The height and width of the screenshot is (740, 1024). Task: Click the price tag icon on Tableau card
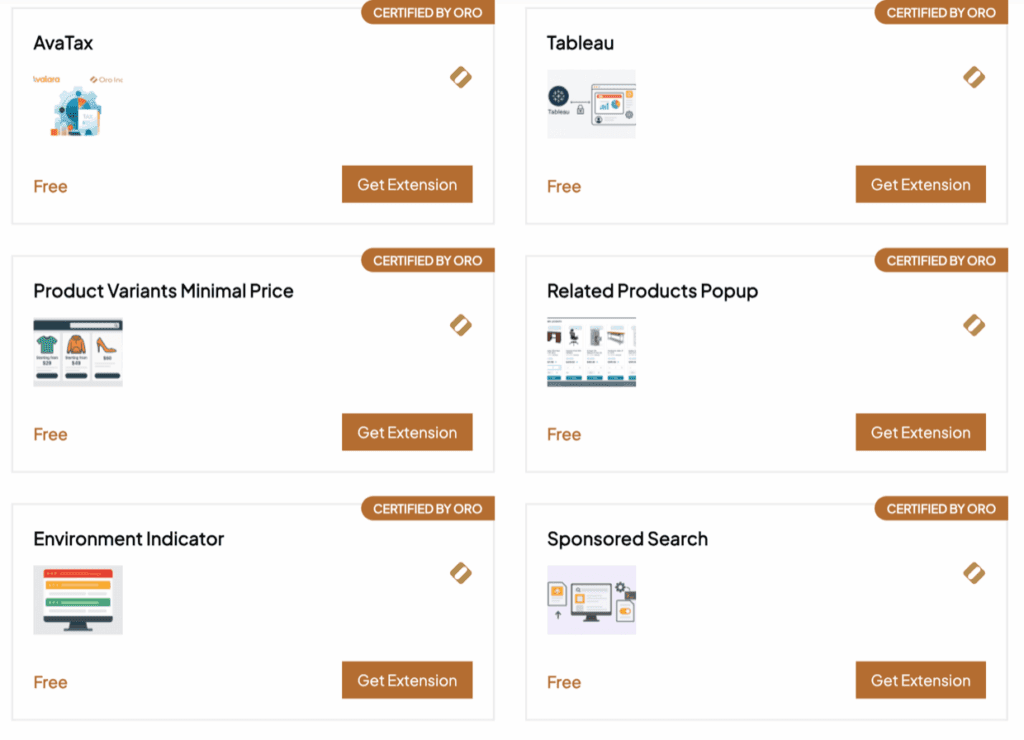pos(974,77)
